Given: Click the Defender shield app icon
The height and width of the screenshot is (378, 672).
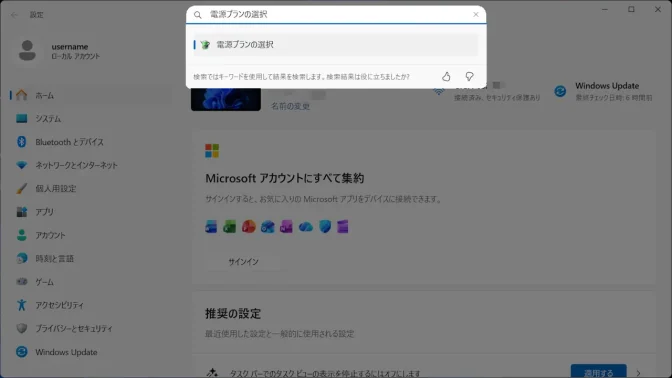Looking at the screenshot, I should click(325, 227).
